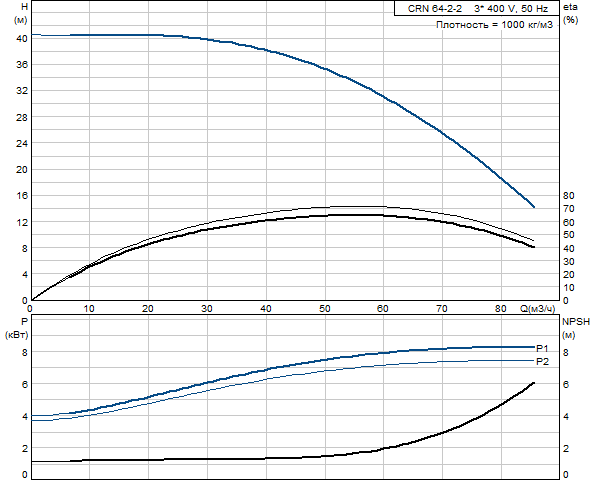
Task: Click the 8 tick on P axis
Action: coord(25,352)
